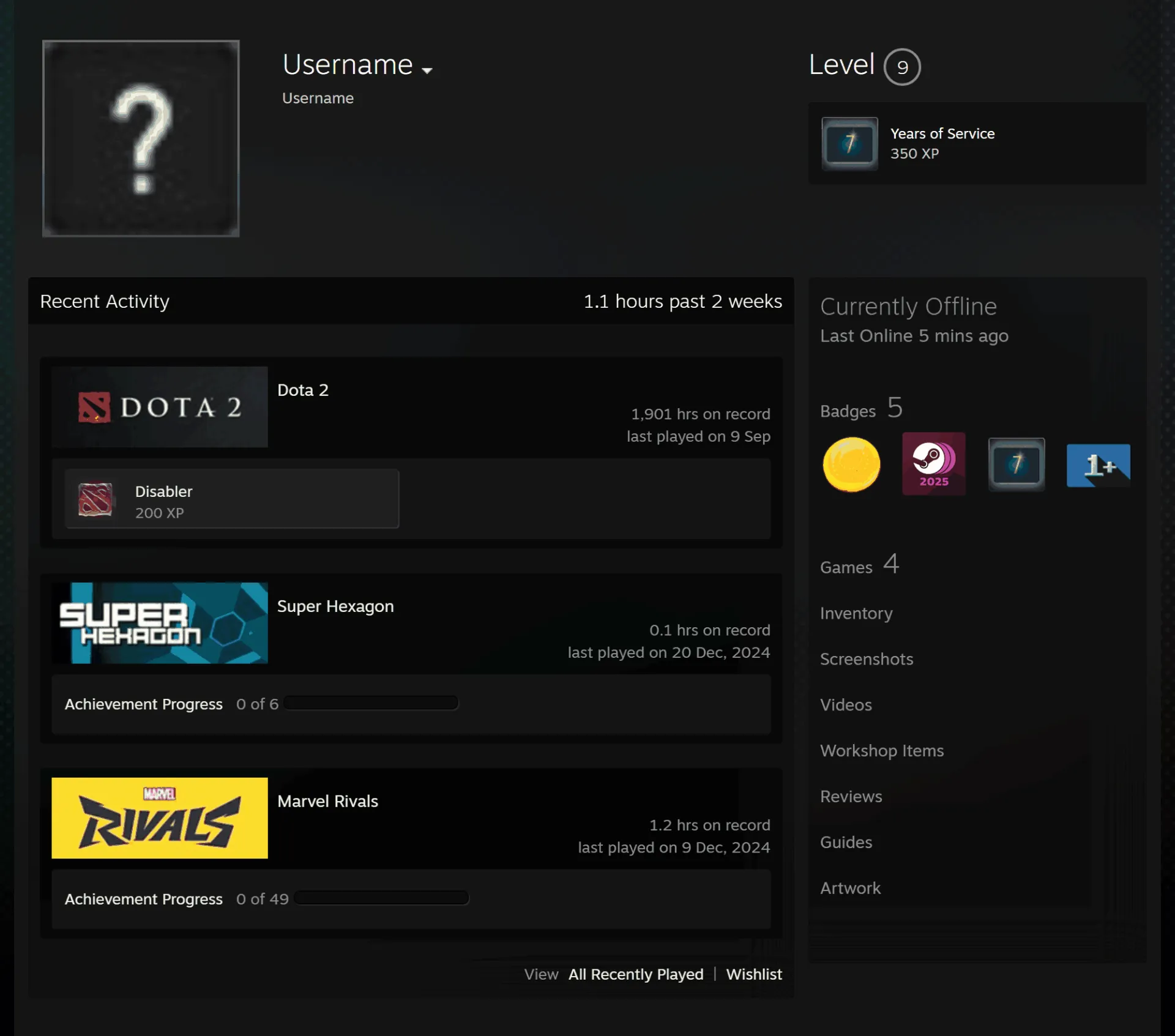Click the level 9 circle badge

click(901, 67)
